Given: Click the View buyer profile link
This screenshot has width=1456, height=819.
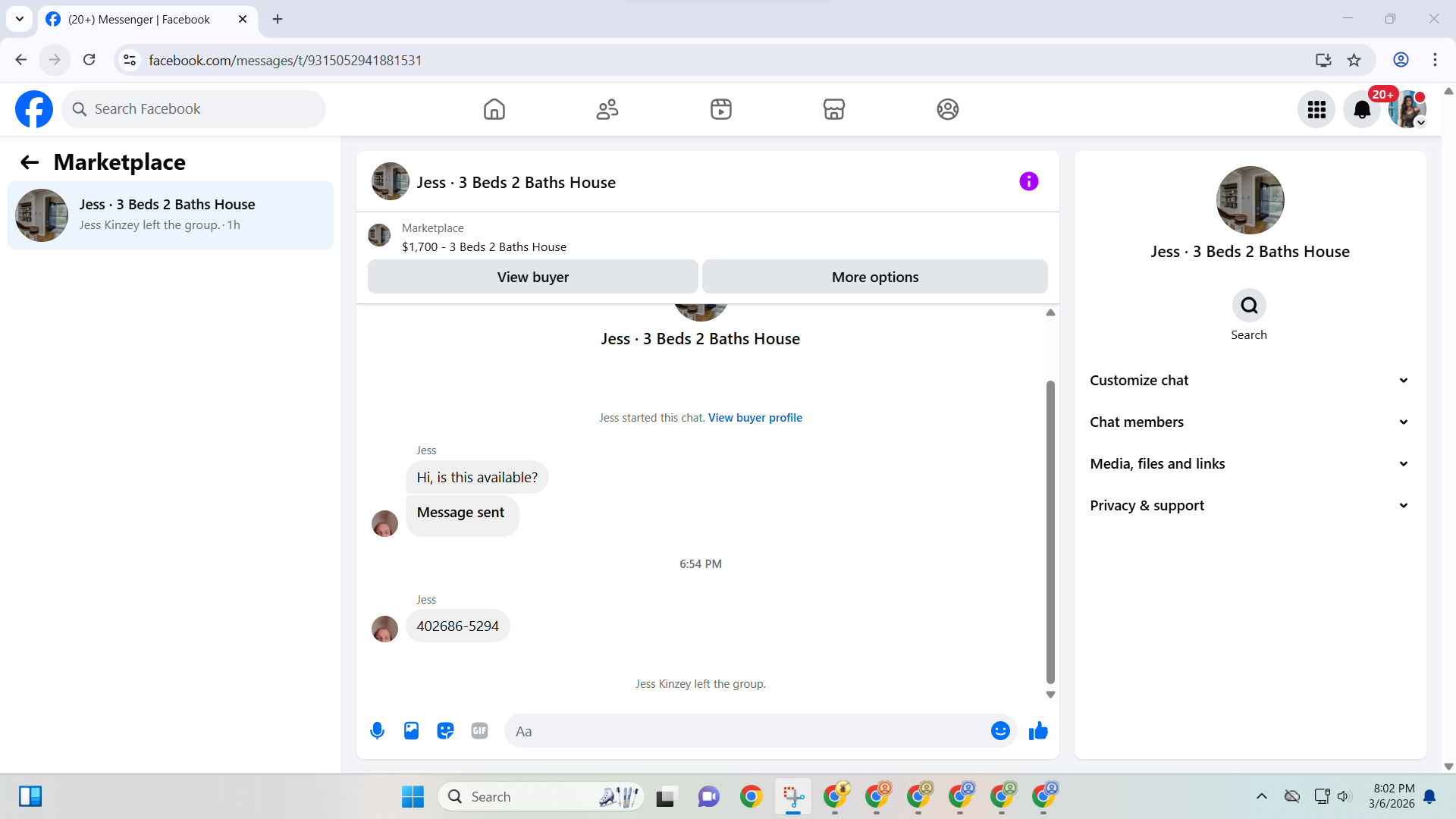Looking at the screenshot, I should pos(755,418).
